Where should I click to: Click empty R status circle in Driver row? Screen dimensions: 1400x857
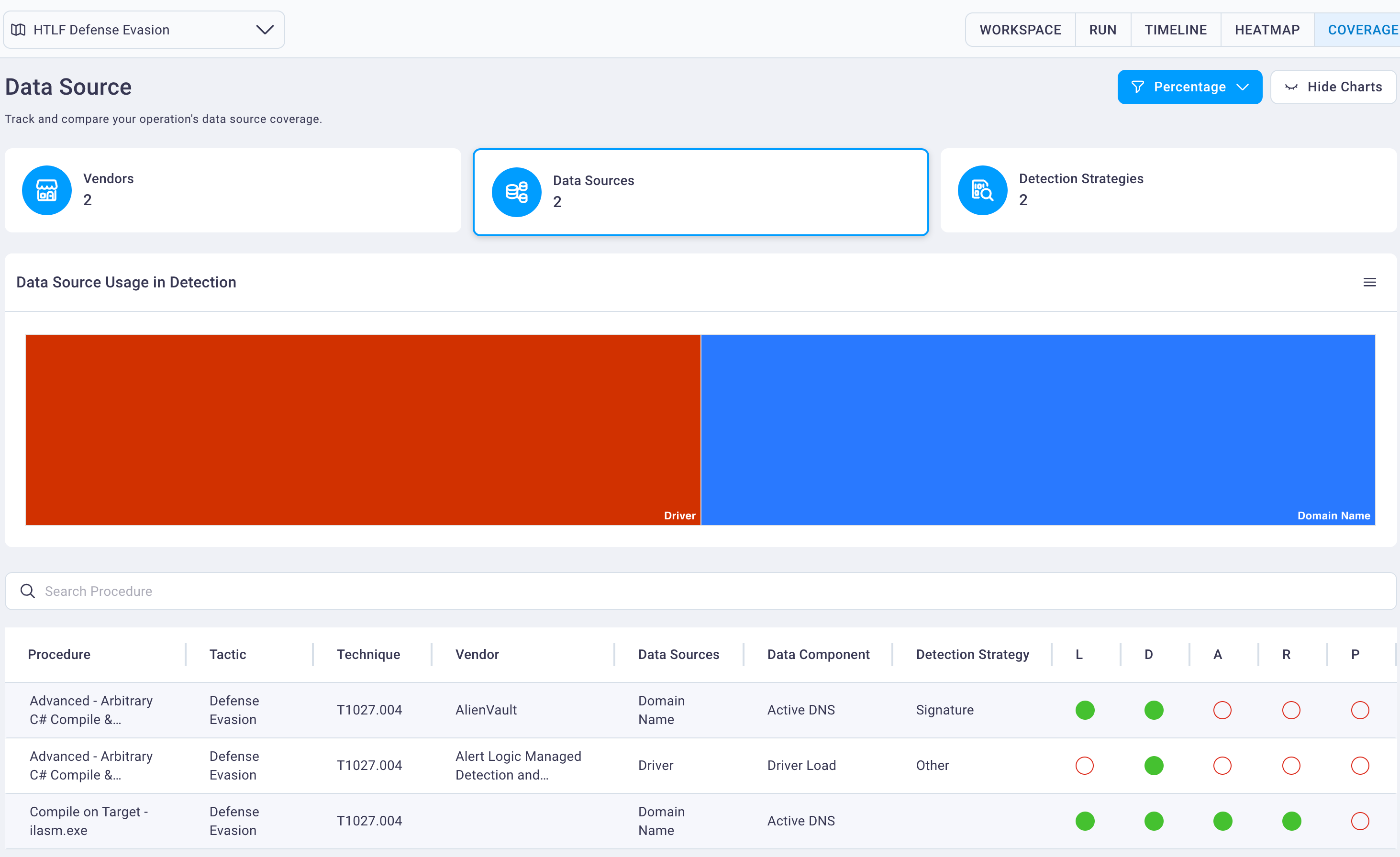pyautogui.click(x=1291, y=766)
